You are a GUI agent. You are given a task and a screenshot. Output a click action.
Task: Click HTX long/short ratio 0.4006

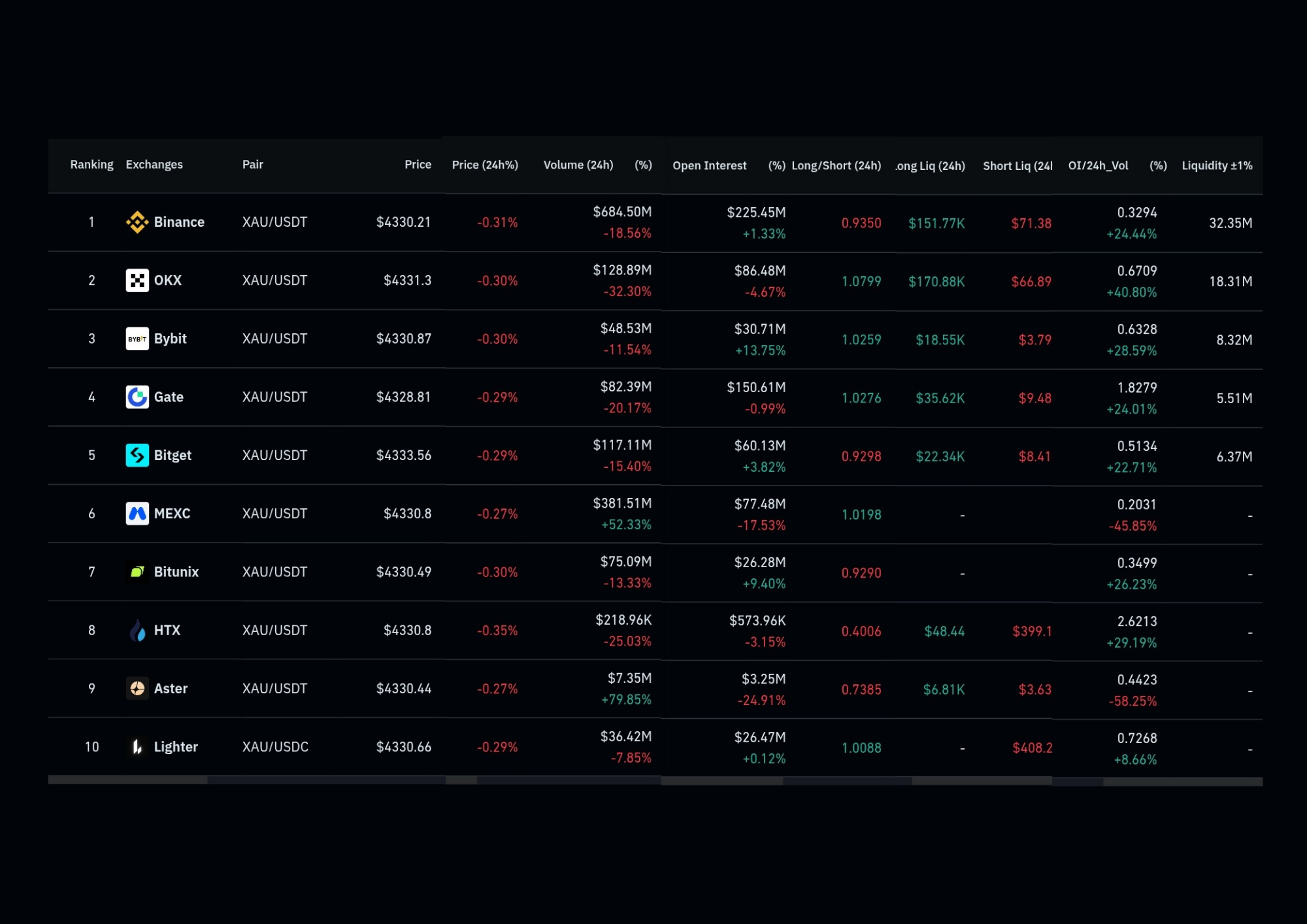coord(861,631)
